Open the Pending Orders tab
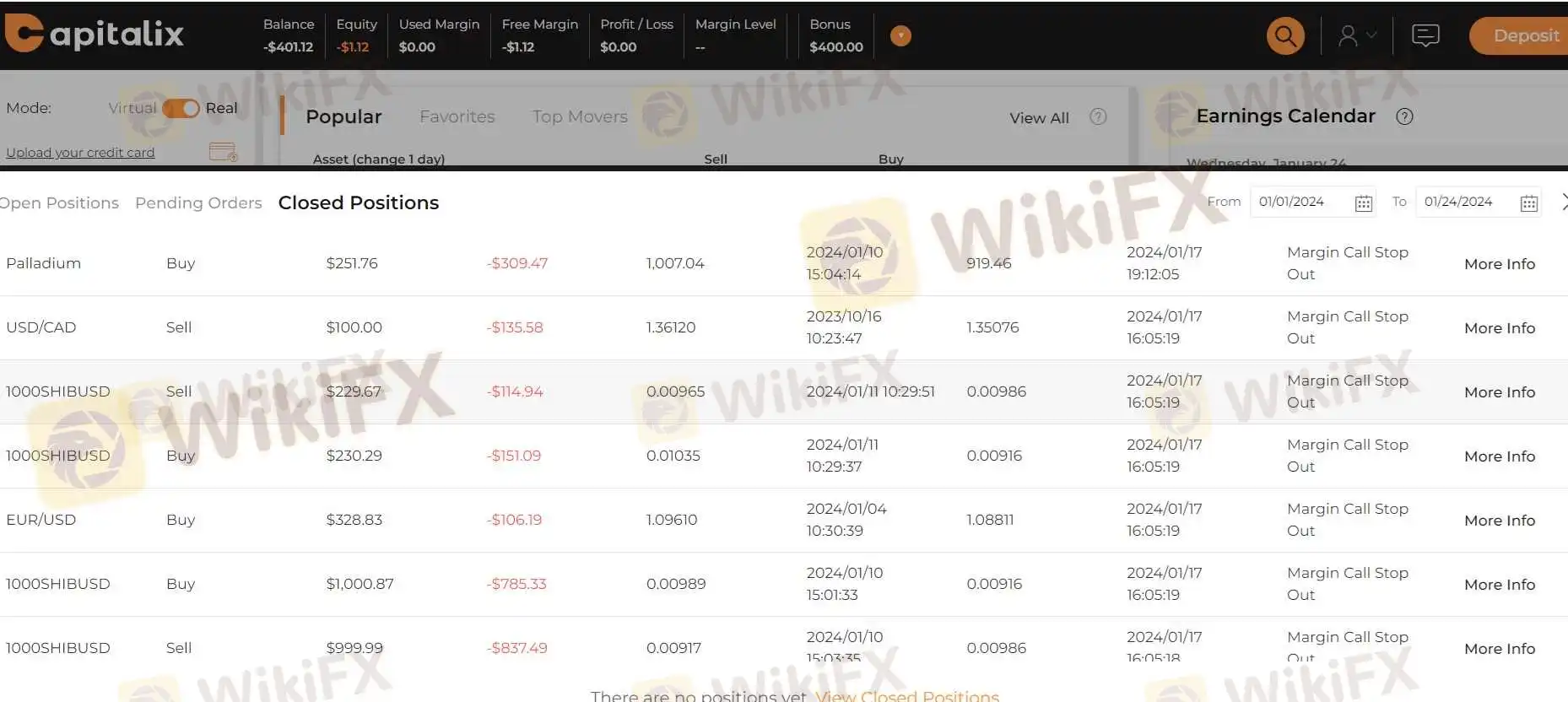Screen dimensions: 1568x702 pyautogui.click(x=198, y=202)
